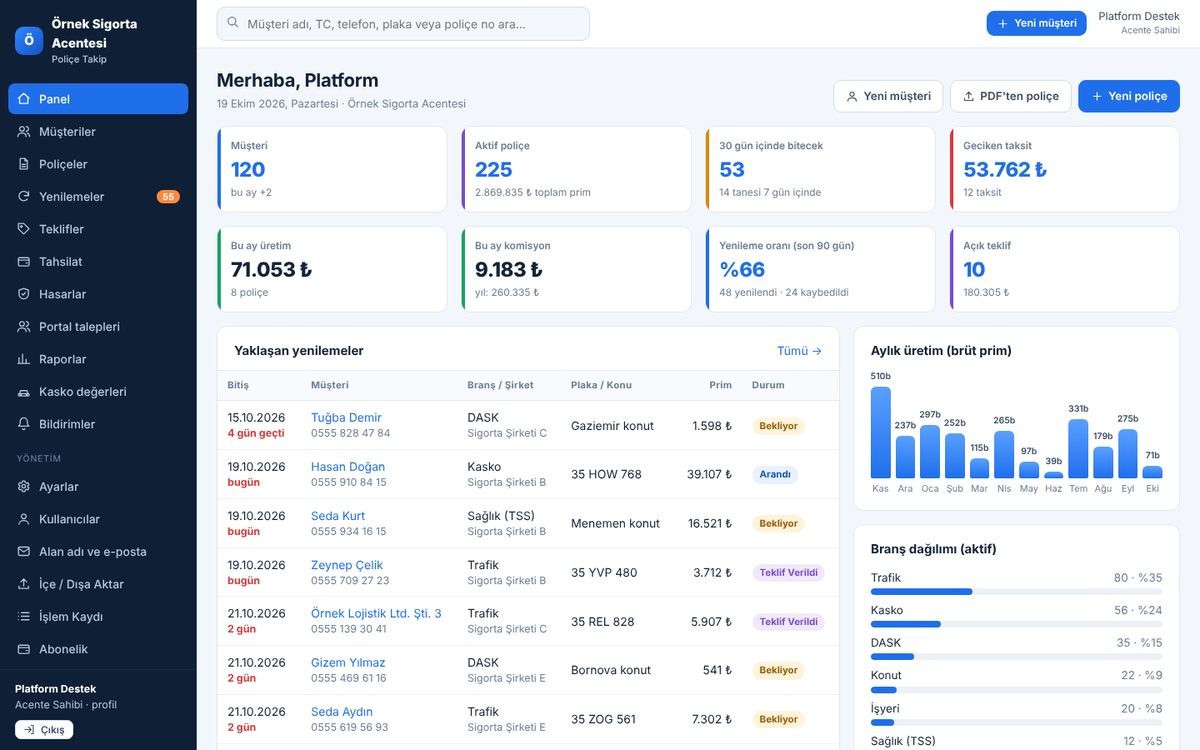Click the Alan adı ve e-posta envelope icon
Viewport: 1200px width, 750px height.
point(24,552)
